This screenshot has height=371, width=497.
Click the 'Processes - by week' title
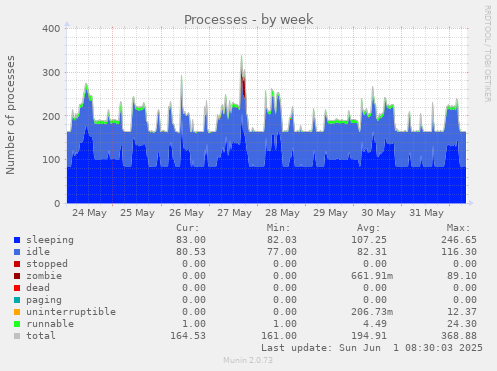(x=249, y=19)
